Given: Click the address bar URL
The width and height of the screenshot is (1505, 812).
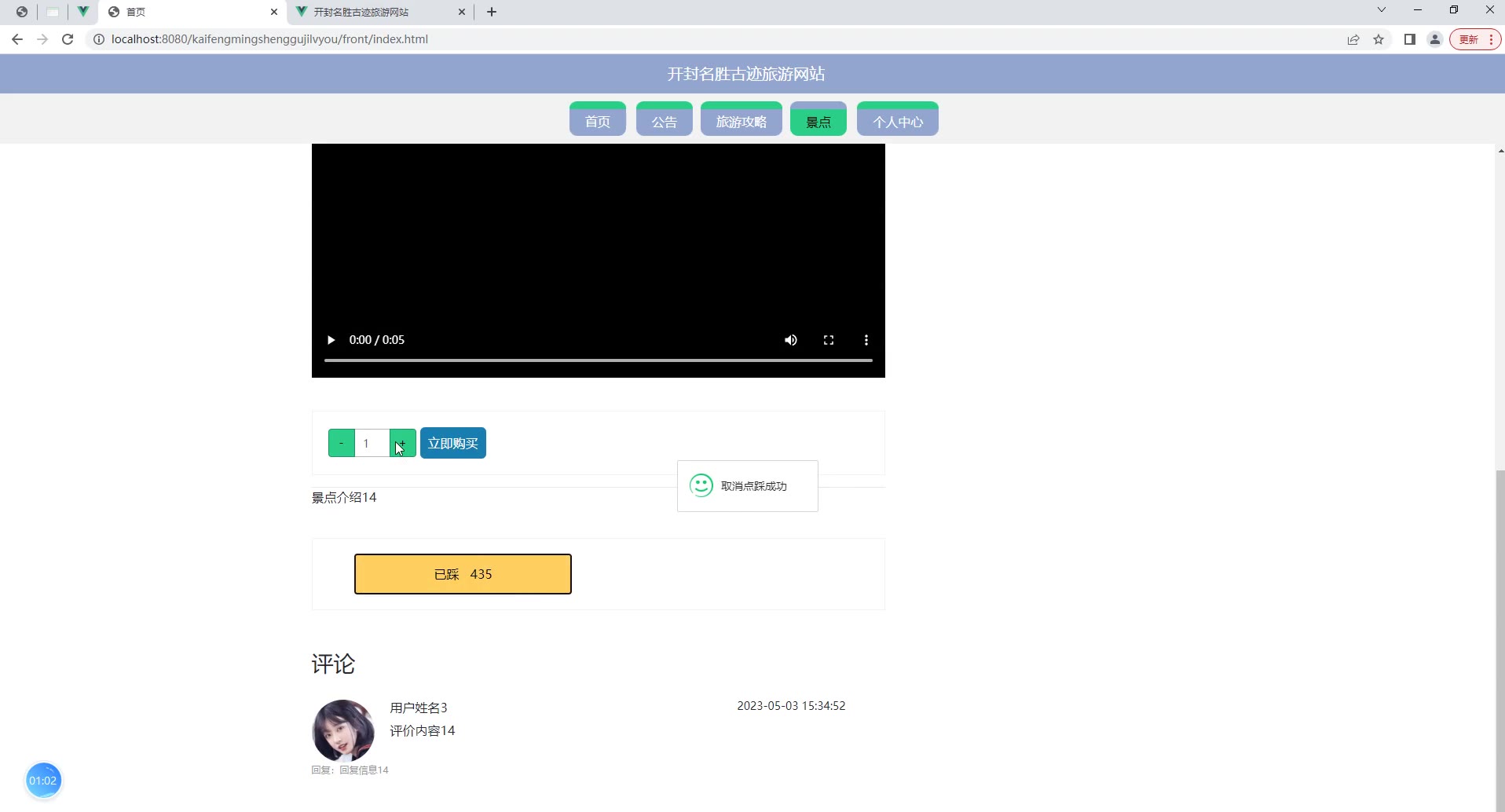Looking at the screenshot, I should click(x=269, y=39).
